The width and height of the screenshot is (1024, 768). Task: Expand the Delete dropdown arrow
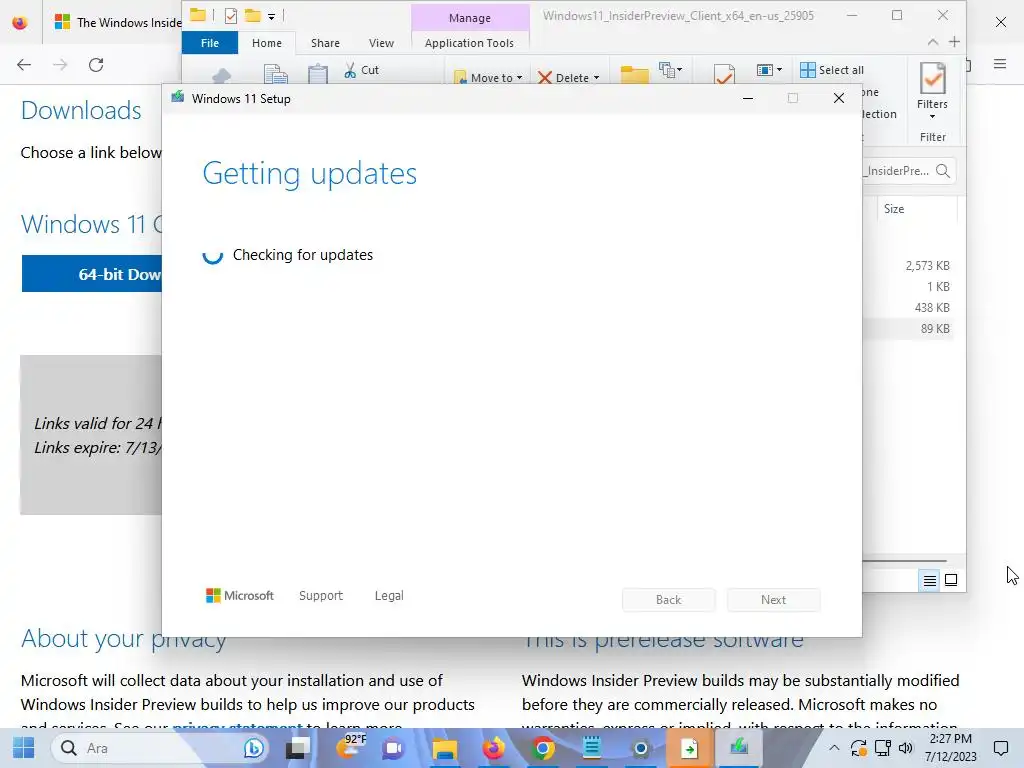coord(596,78)
